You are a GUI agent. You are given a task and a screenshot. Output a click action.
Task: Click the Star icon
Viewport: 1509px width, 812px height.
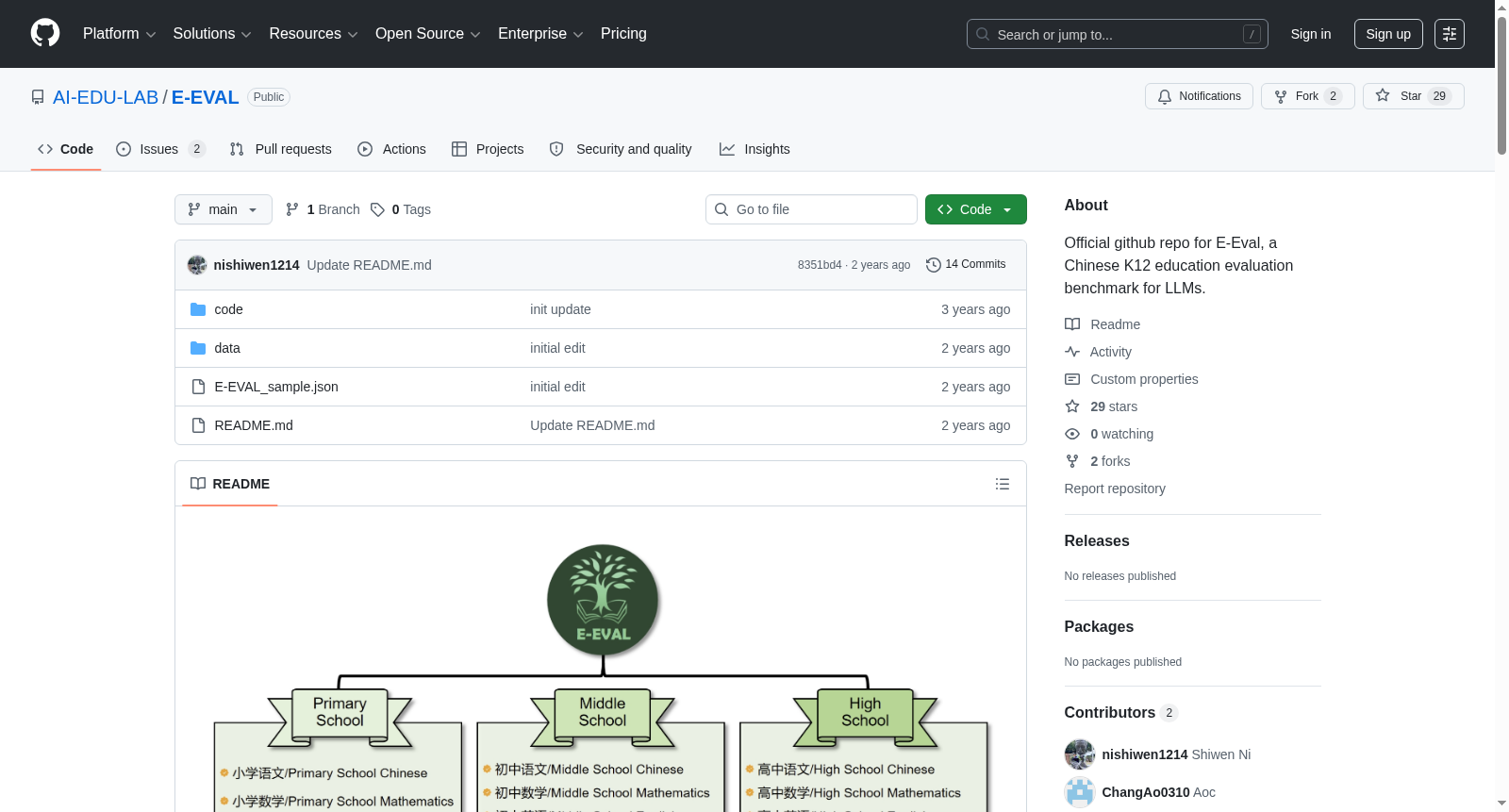click(x=1383, y=95)
